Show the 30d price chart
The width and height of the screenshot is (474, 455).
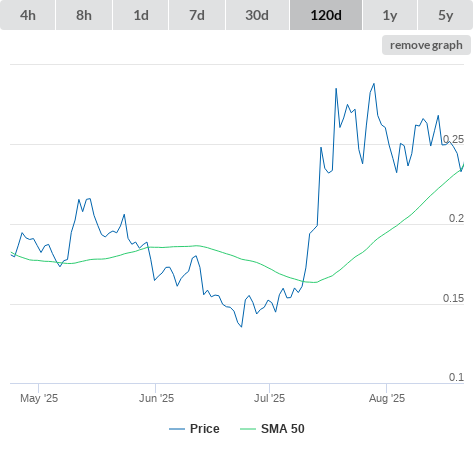pos(257,15)
